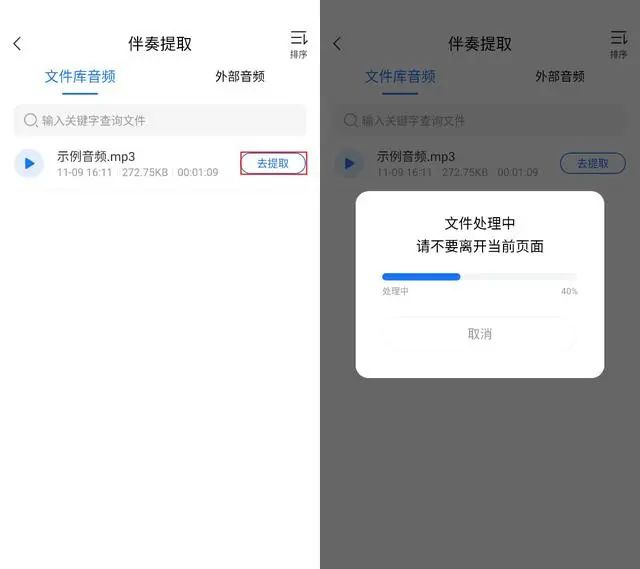This screenshot has height=569, width=640.
Task: Select 外部音频 tab on right screen
Action: pos(560,76)
